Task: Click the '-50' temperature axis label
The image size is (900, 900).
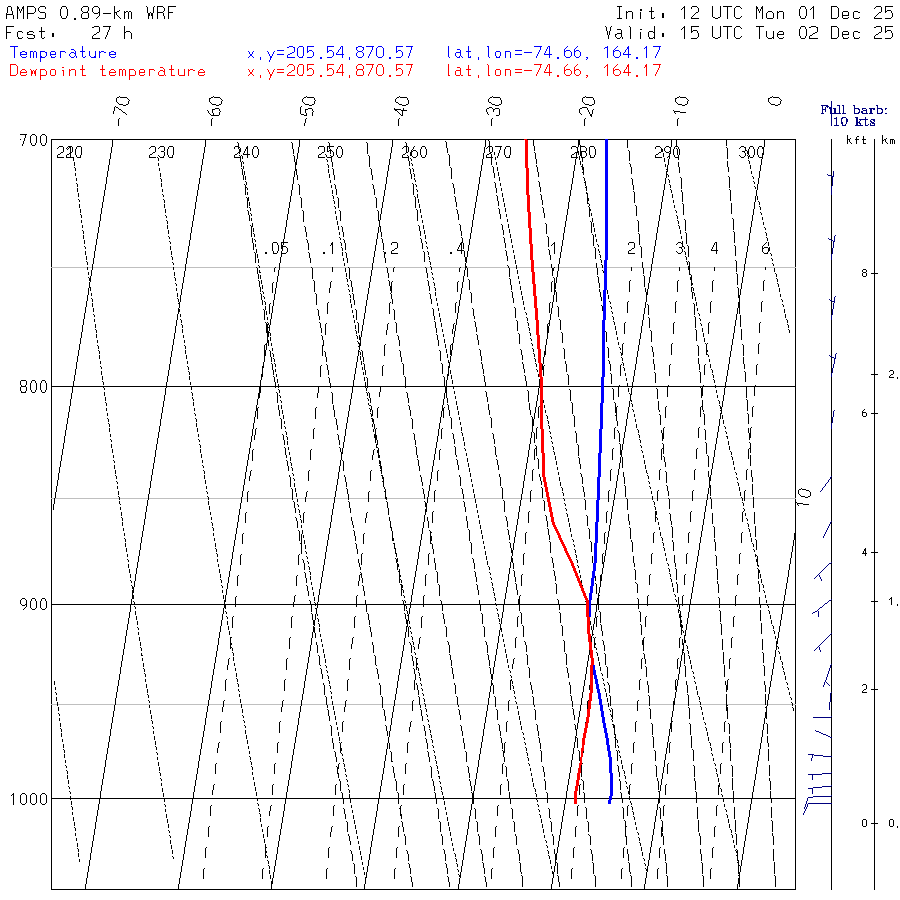Action: point(308,111)
